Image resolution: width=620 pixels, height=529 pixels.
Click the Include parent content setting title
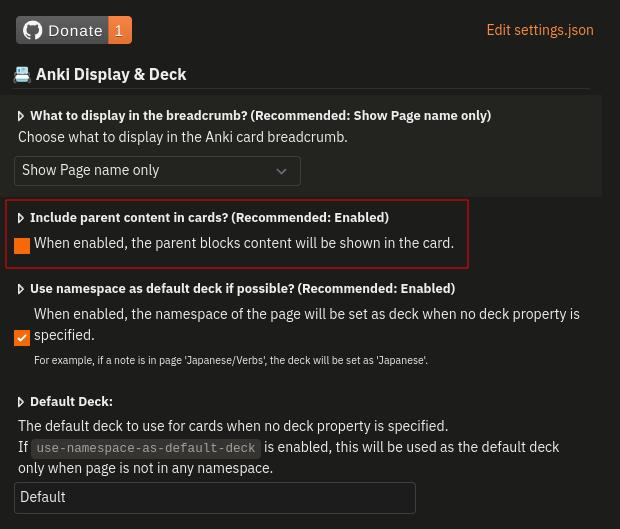[x=210, y=217]
